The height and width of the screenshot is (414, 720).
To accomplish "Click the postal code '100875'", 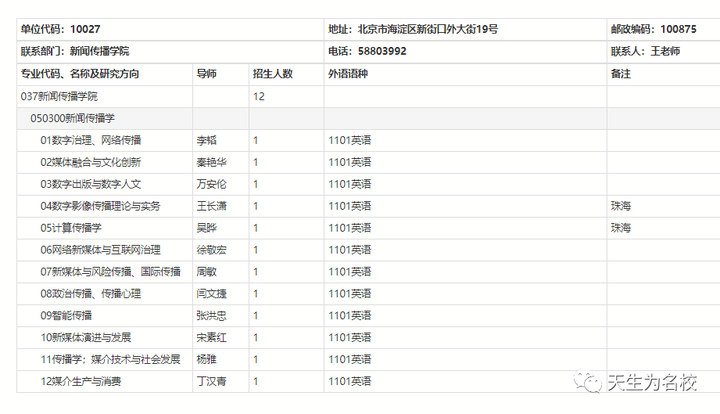I will [x=678, y=29].
